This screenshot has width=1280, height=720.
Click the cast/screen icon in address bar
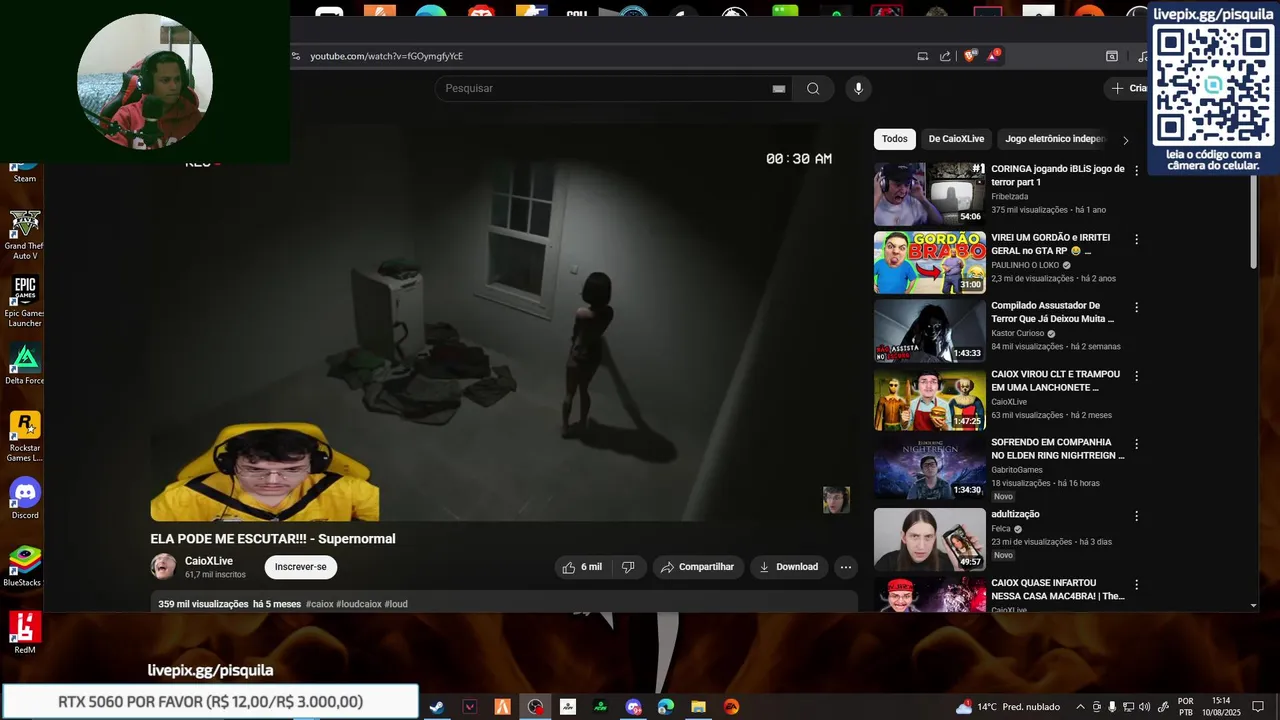(923, 56)
